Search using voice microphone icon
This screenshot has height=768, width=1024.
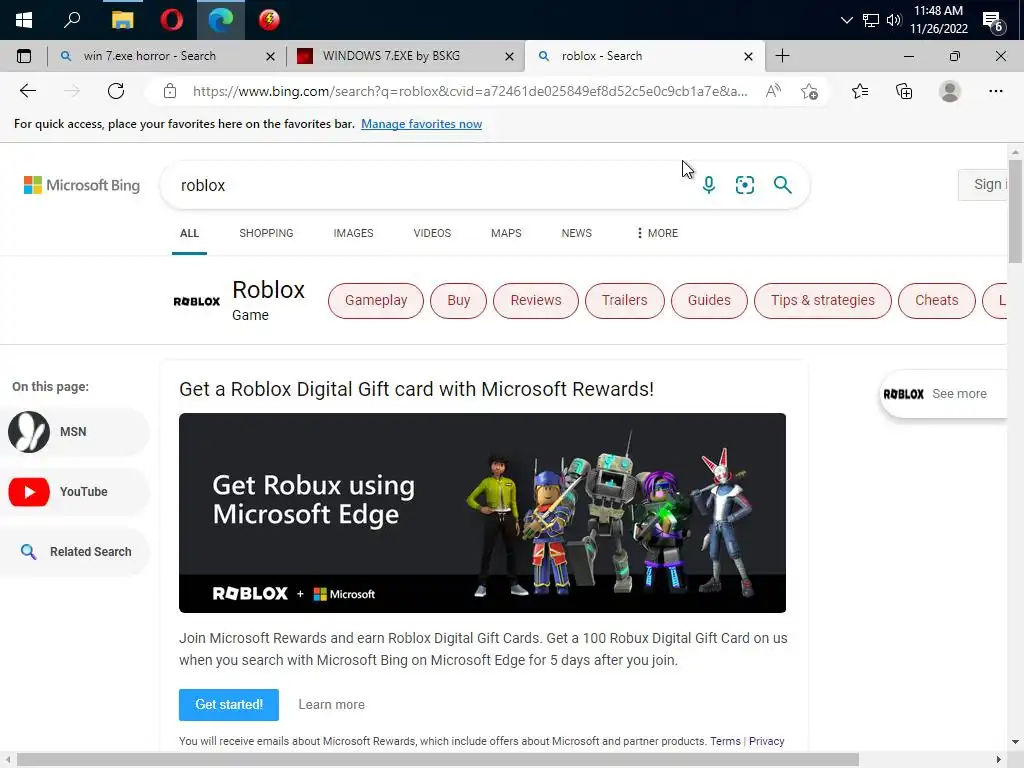pyautogui.click(x=709, y=185)
